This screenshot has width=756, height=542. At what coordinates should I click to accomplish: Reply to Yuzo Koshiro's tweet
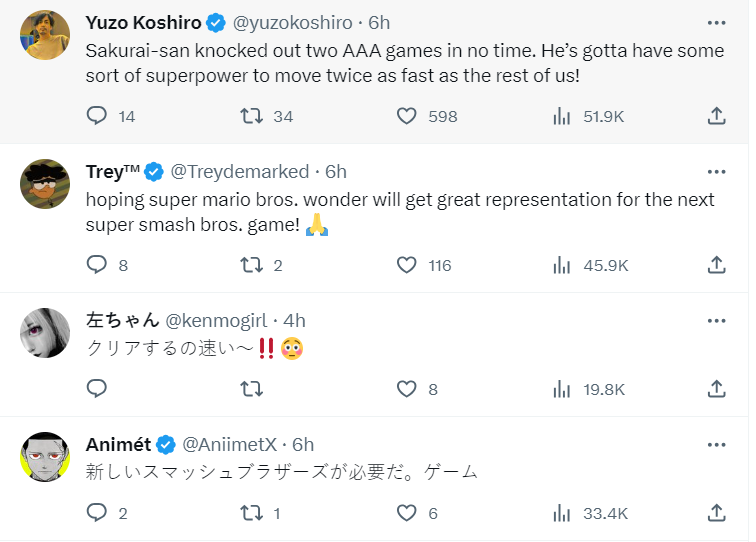click(97, 116)
